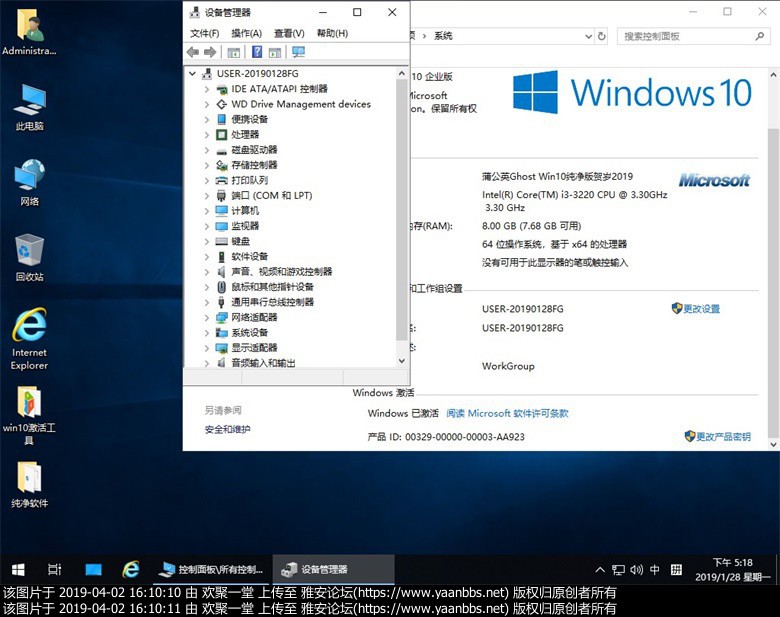Open the 查看(V) menu

pyautogui.click(x=289, y=33)
